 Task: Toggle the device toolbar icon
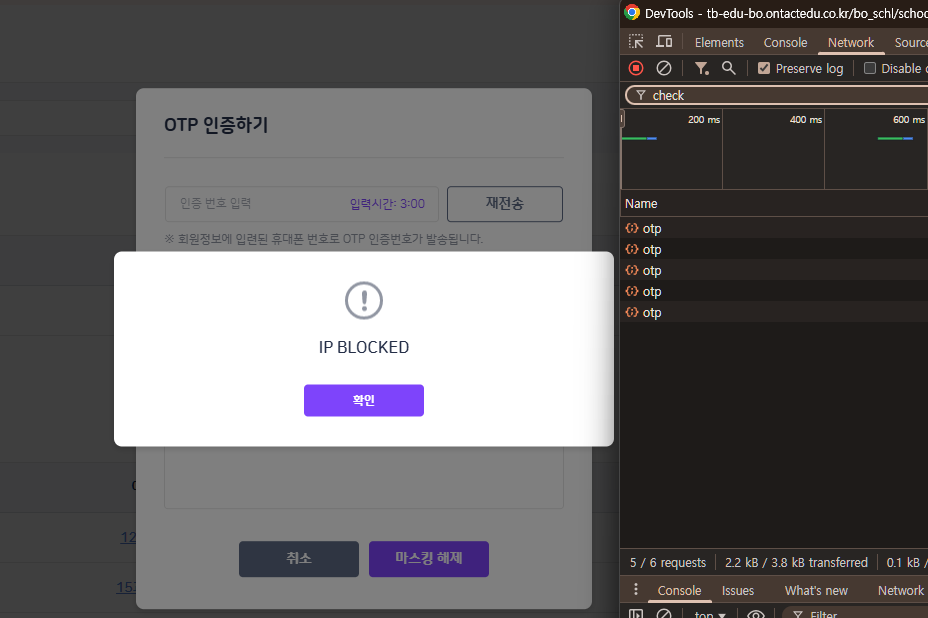(664, 42)
